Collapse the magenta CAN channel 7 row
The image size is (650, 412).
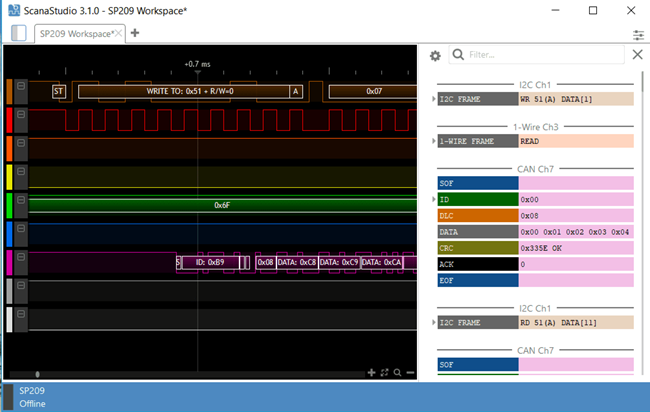click(x=21, y=257)
